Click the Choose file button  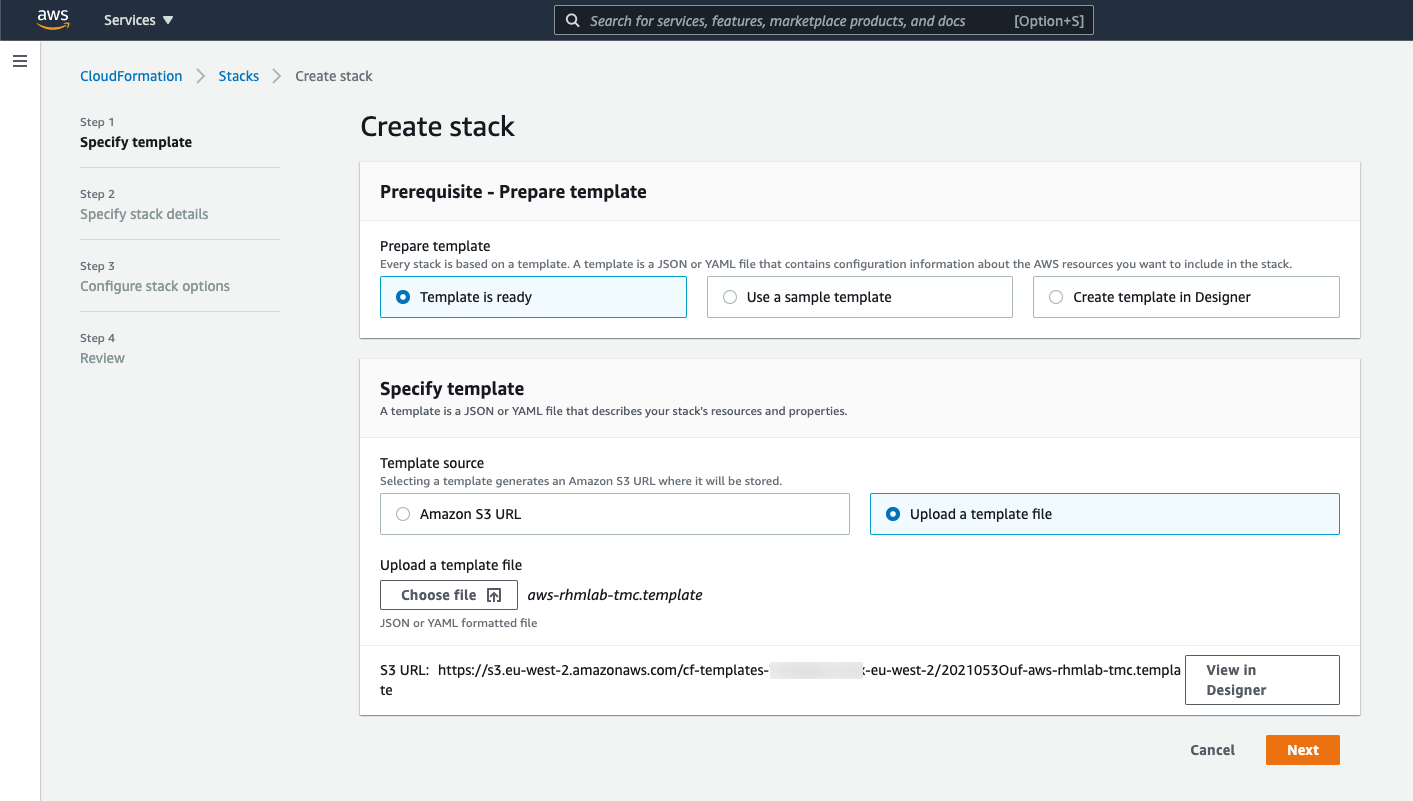(x=449, y=595)
